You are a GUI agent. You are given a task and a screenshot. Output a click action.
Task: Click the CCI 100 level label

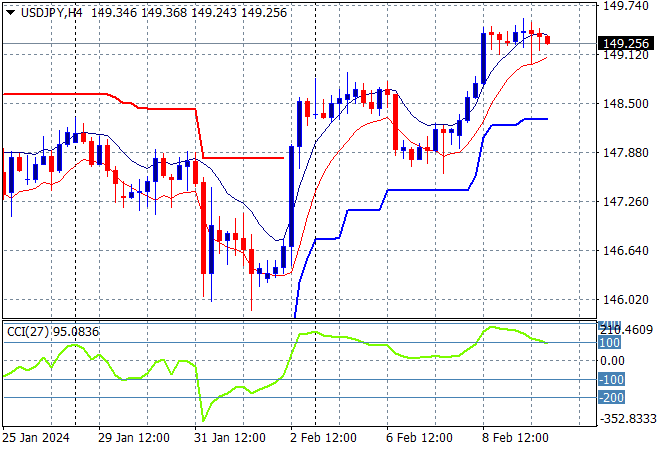pos(609,343)
